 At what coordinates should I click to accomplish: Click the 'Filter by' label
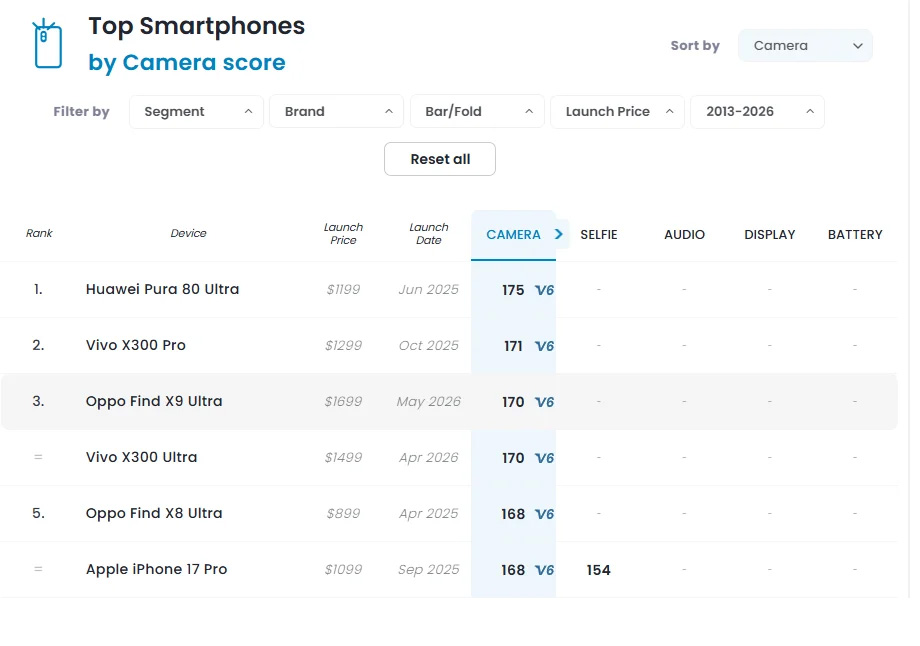tap(82, 111)
